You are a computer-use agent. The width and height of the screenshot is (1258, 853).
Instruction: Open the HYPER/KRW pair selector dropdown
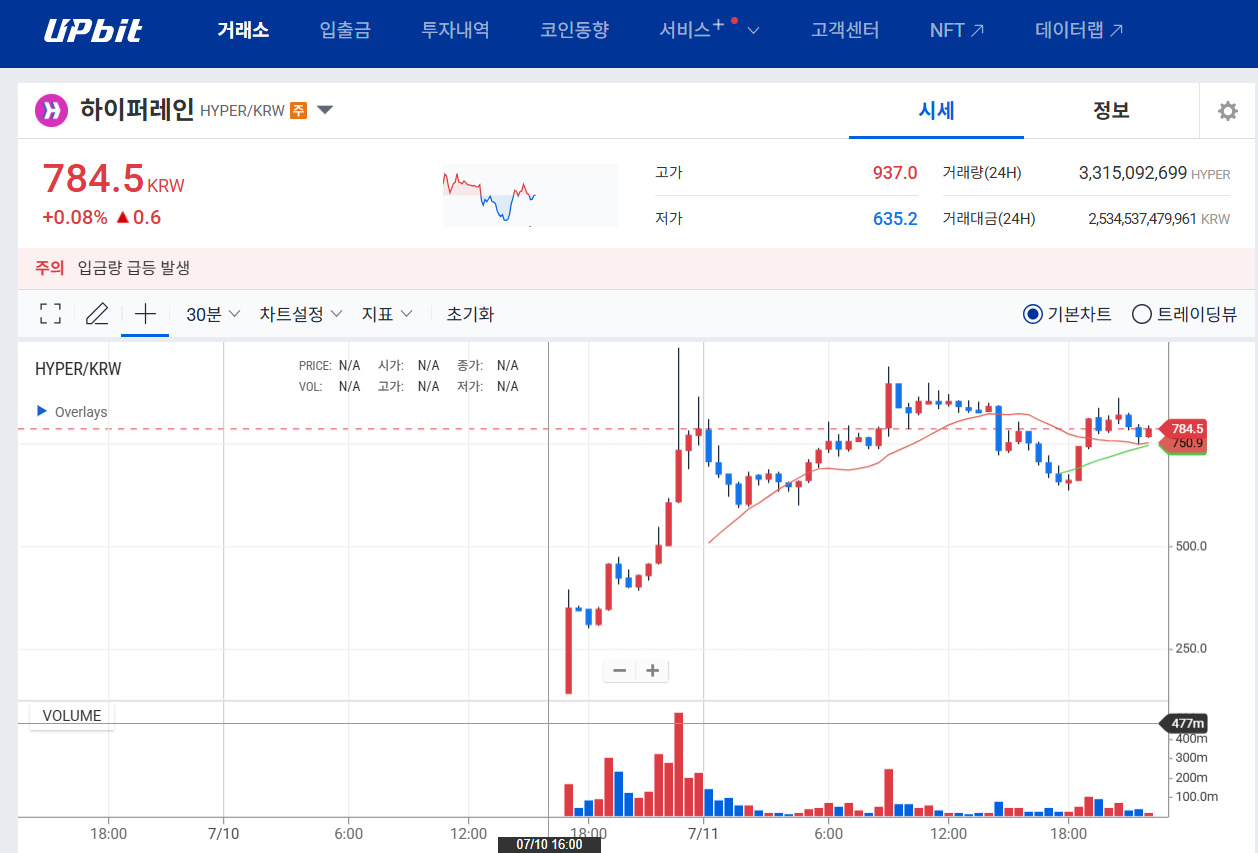tap(324, 111)
